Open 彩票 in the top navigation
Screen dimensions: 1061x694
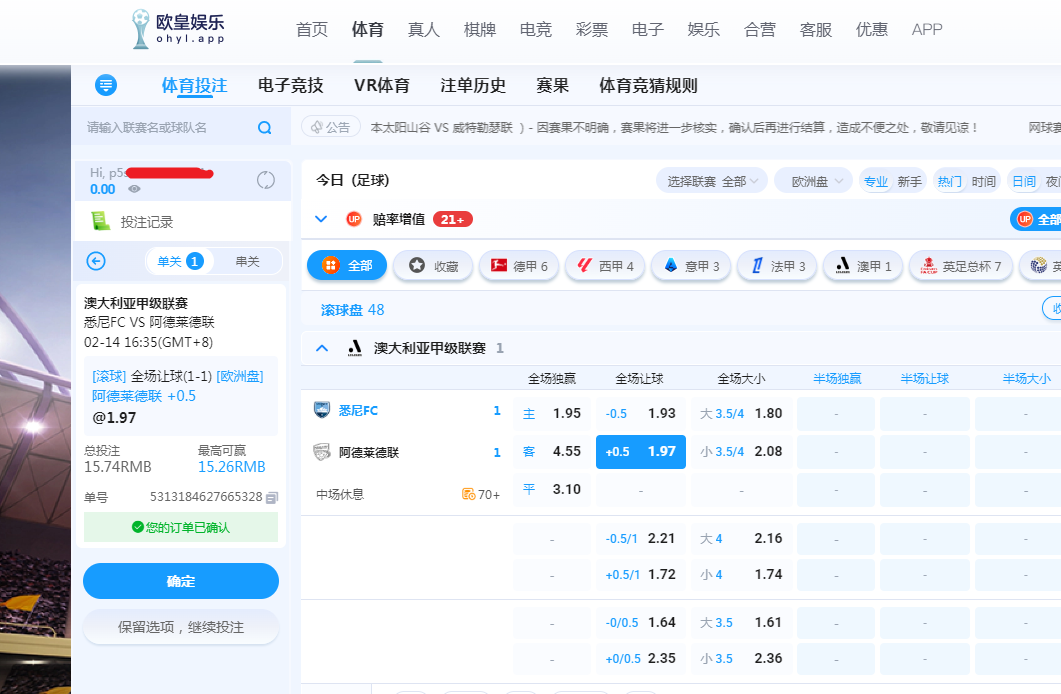592,29
